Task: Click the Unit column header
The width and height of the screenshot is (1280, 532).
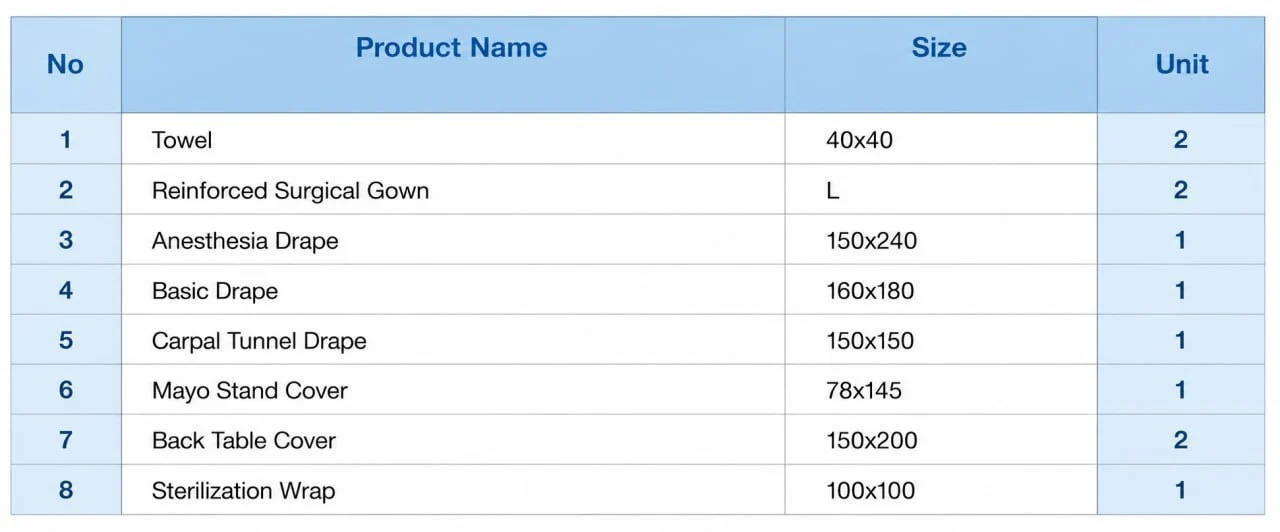Action: [1182, 64]
